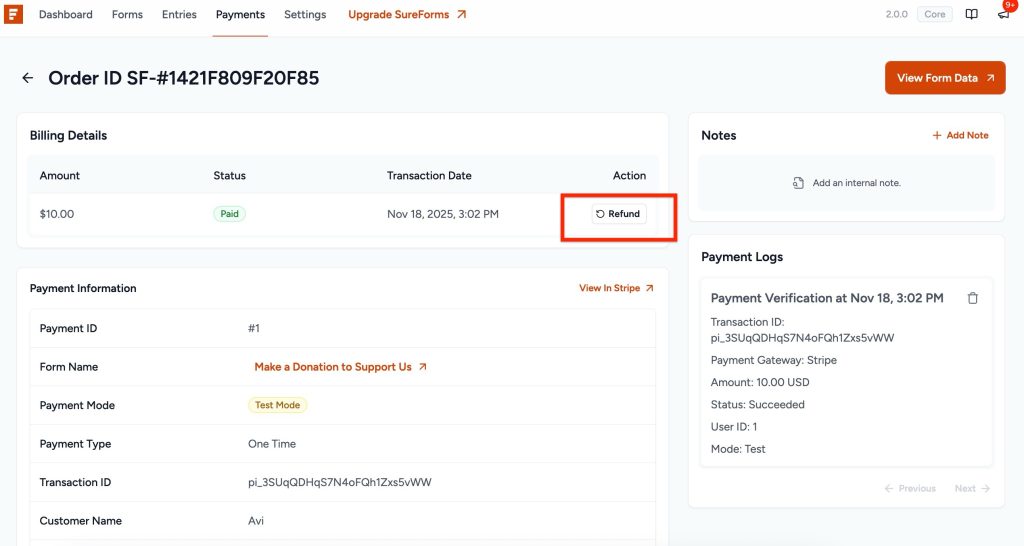This screenshot has height=546, width=1024.
Task: Go back using the left arrow icon
Action: click(x=28, y=78)
